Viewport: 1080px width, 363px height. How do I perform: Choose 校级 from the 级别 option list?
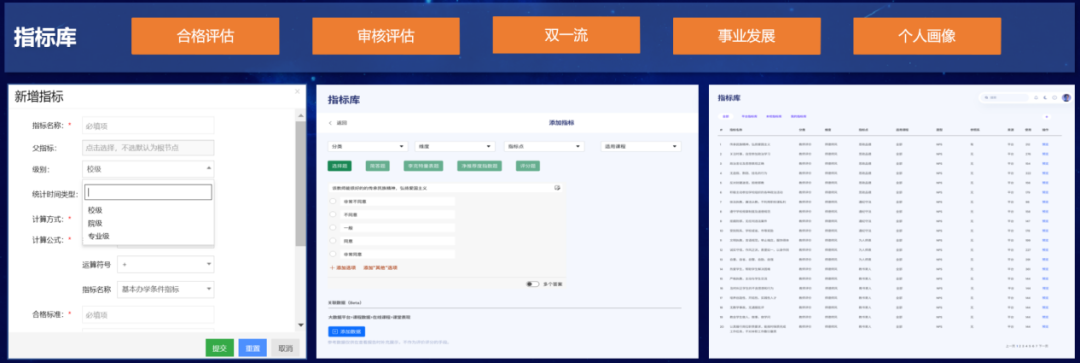[x=95, y=210]
